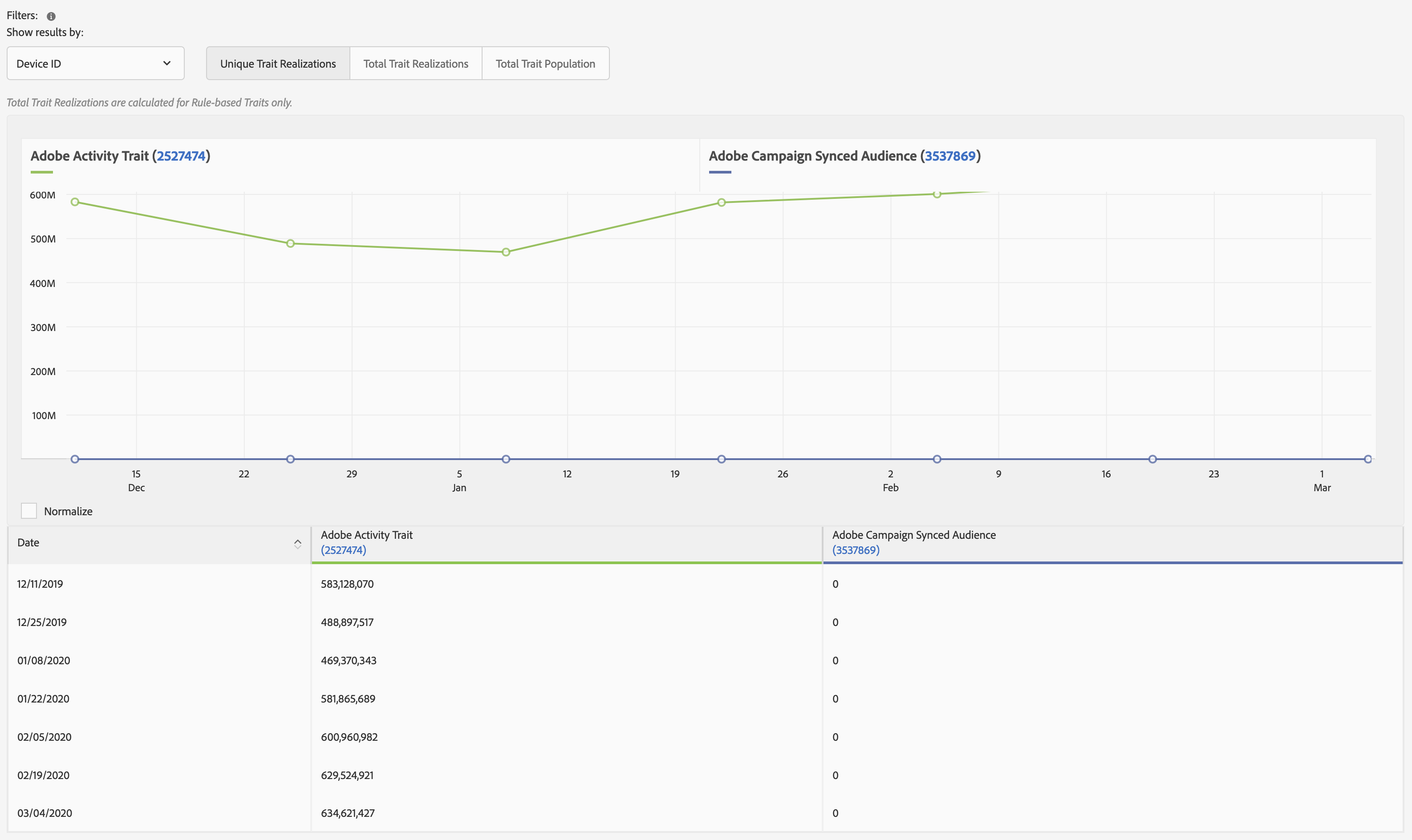
Task: Click the Device ID dropdown chevron
Action: click(166, 63)
